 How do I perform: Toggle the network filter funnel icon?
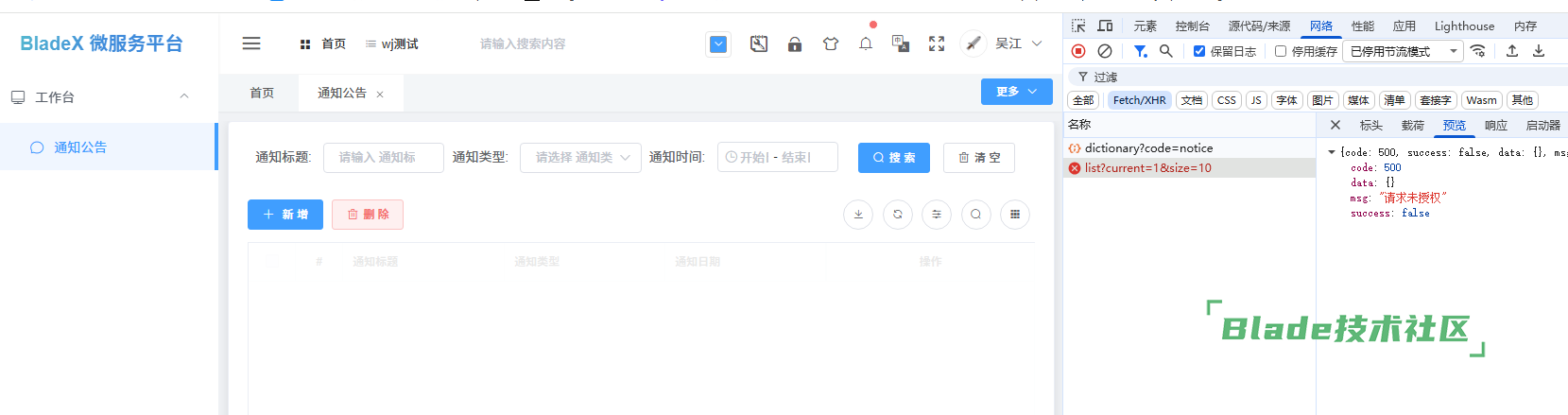pos(1141,51)
